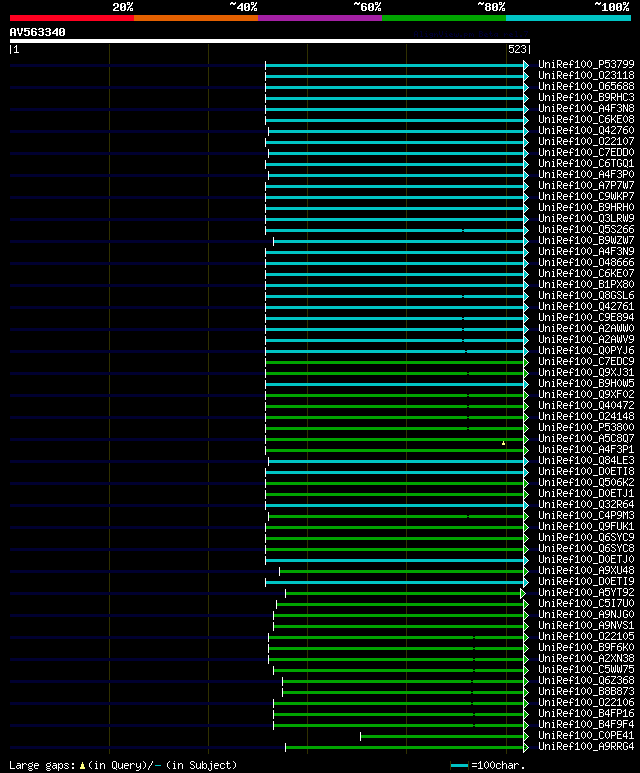Viewport: 640px width, 773px height.
Task: Click the UniRef100_A7P7W7 label
Action: point(586,186)
